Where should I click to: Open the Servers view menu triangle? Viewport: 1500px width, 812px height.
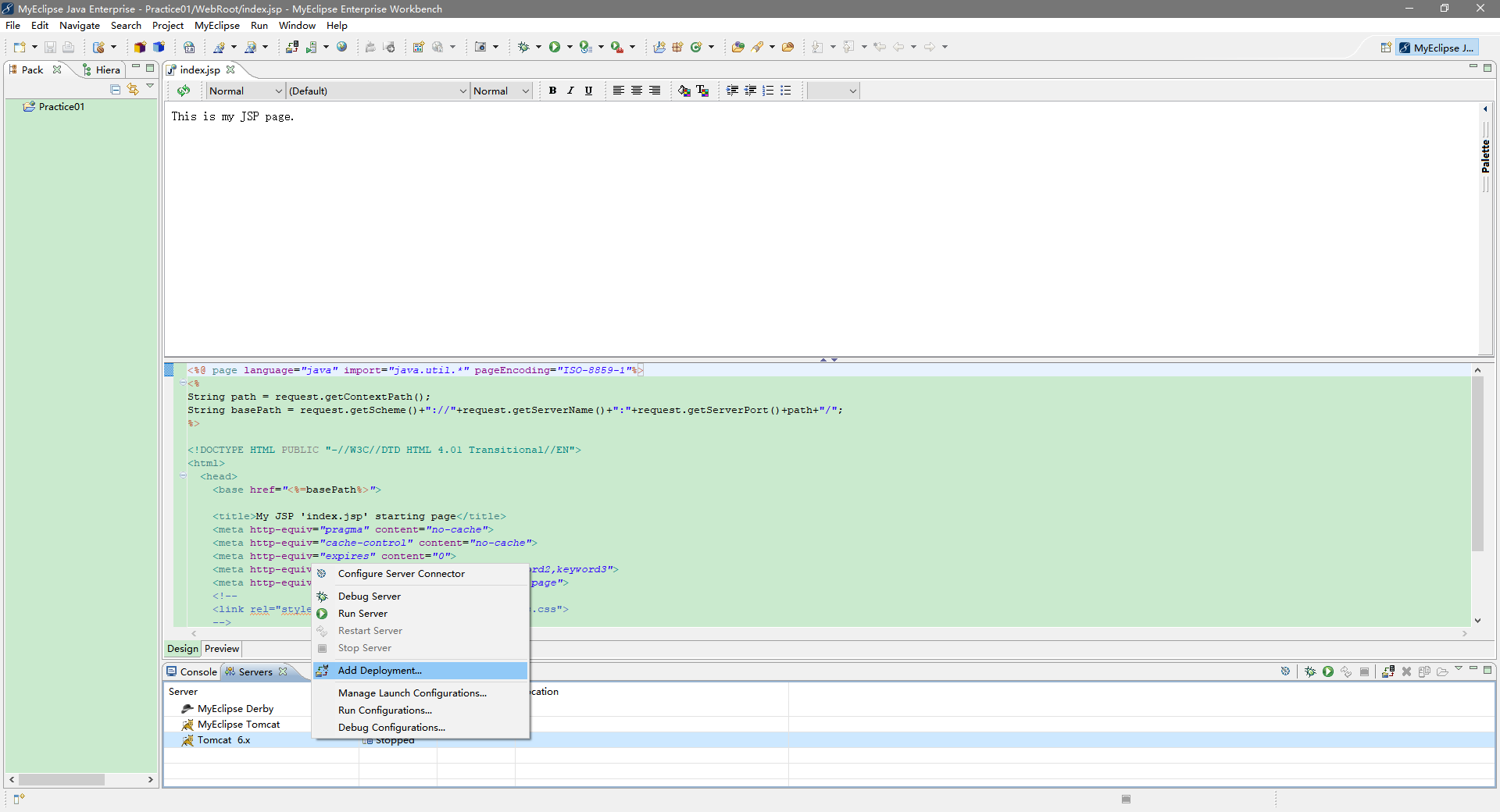[1459, 668]
